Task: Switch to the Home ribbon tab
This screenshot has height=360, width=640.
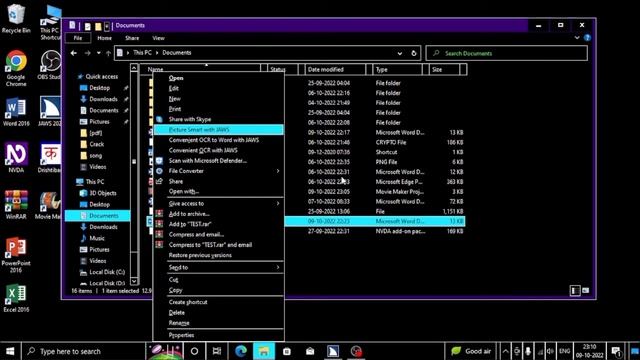Action: coord(104,38)
